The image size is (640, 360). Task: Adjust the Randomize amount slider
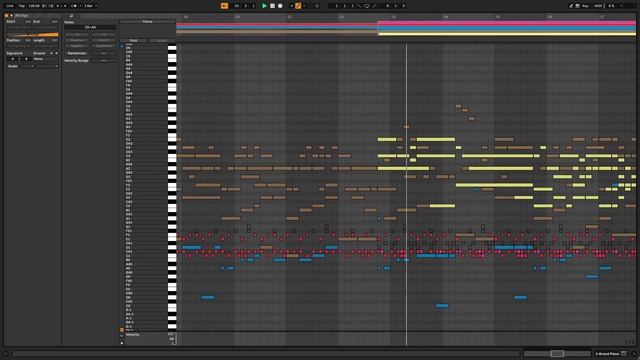coord(103,53)
